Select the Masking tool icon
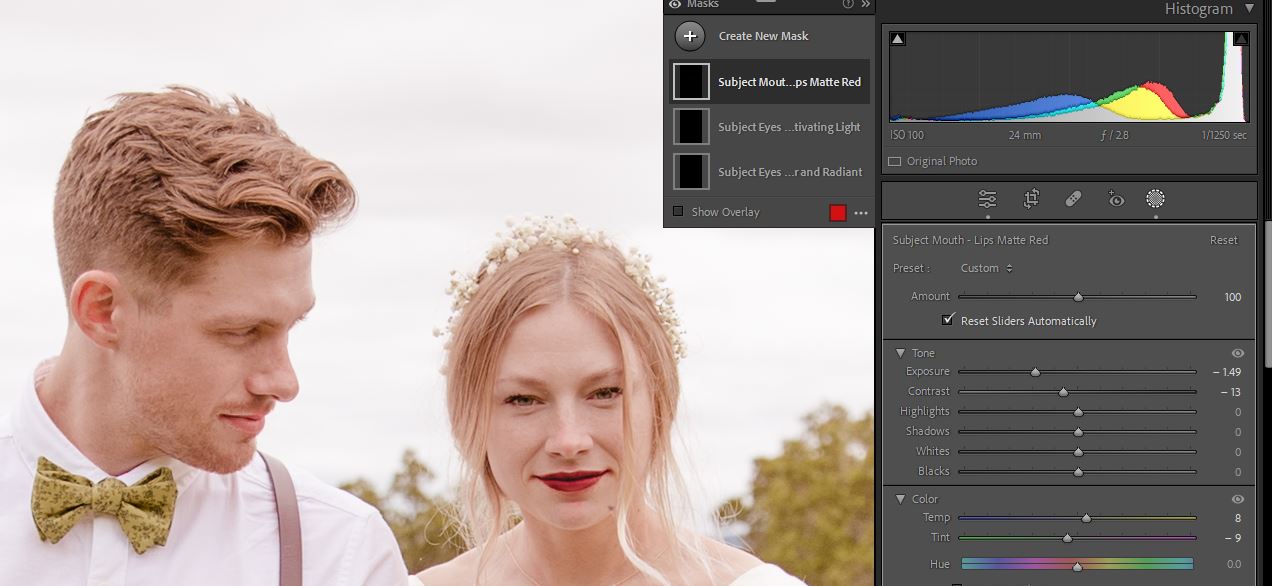This screenshot has width=1272, height=586. (1155, 199)
